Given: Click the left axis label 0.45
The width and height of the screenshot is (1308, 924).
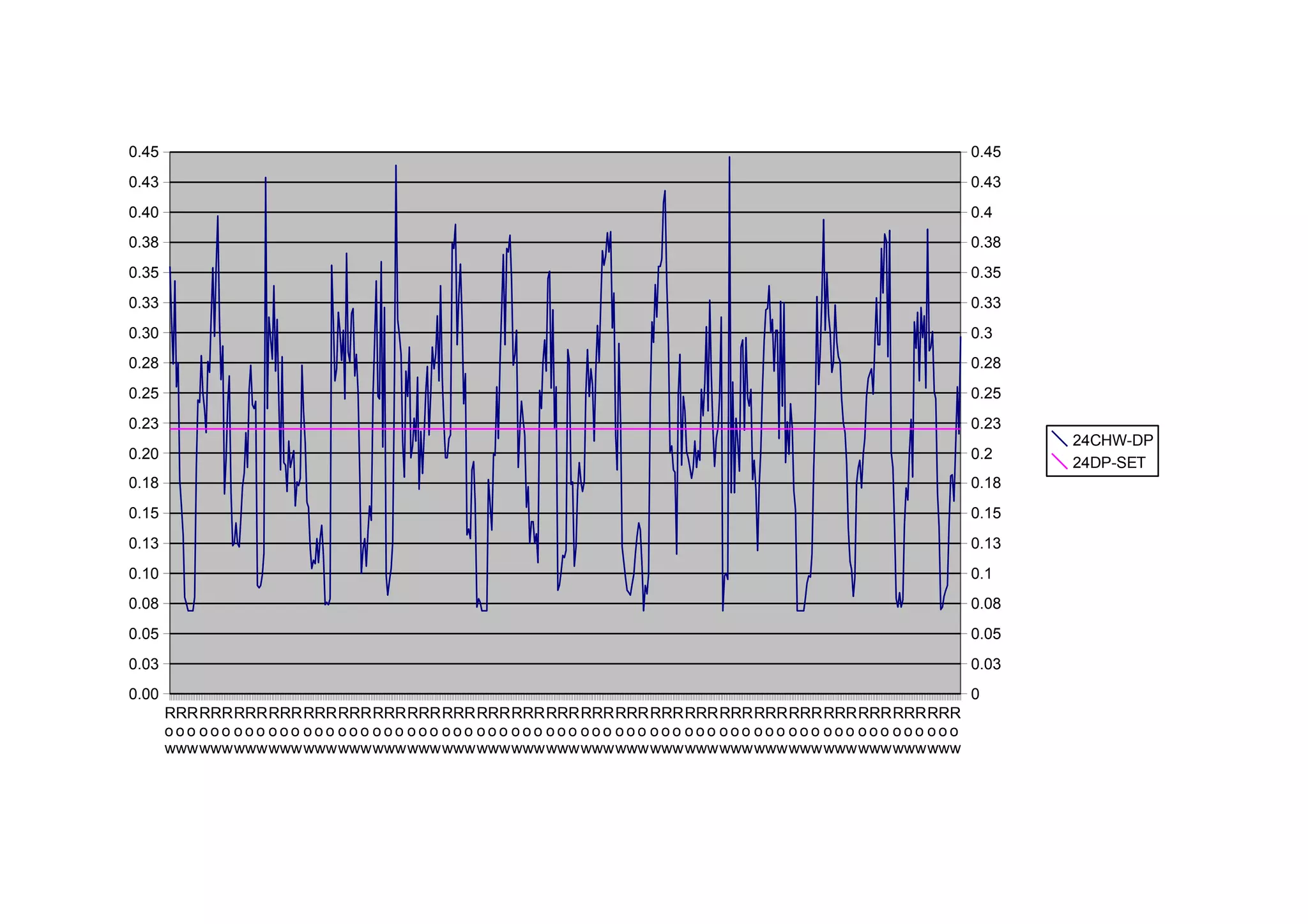Looking at the screenshot, I should click(144, 152).
